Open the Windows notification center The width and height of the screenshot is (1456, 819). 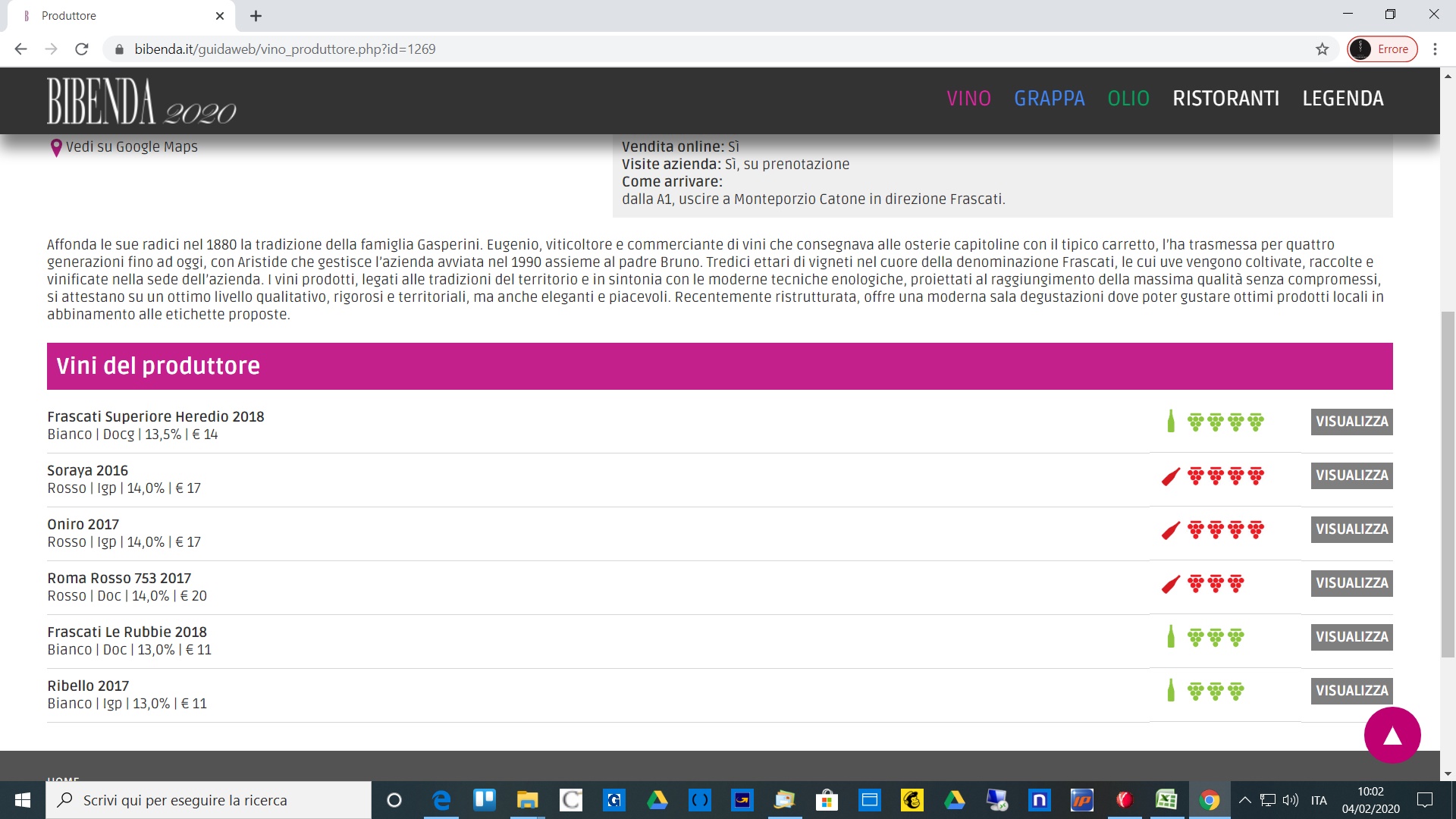point(1425,800)
